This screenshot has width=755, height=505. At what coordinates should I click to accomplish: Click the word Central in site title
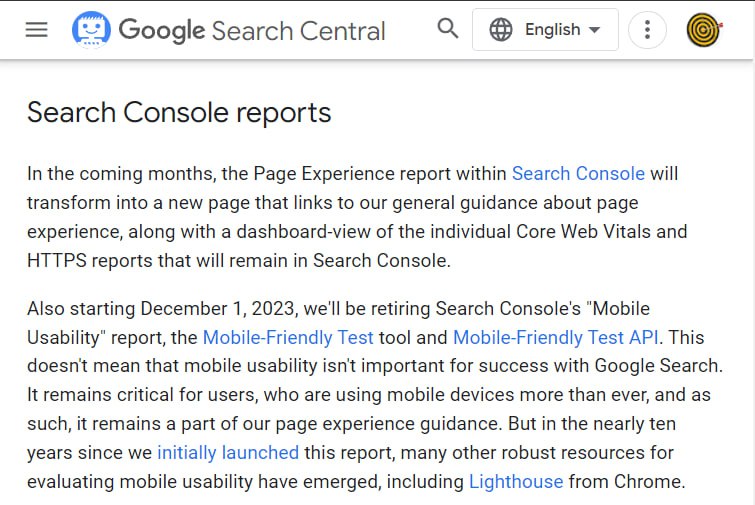342,31
